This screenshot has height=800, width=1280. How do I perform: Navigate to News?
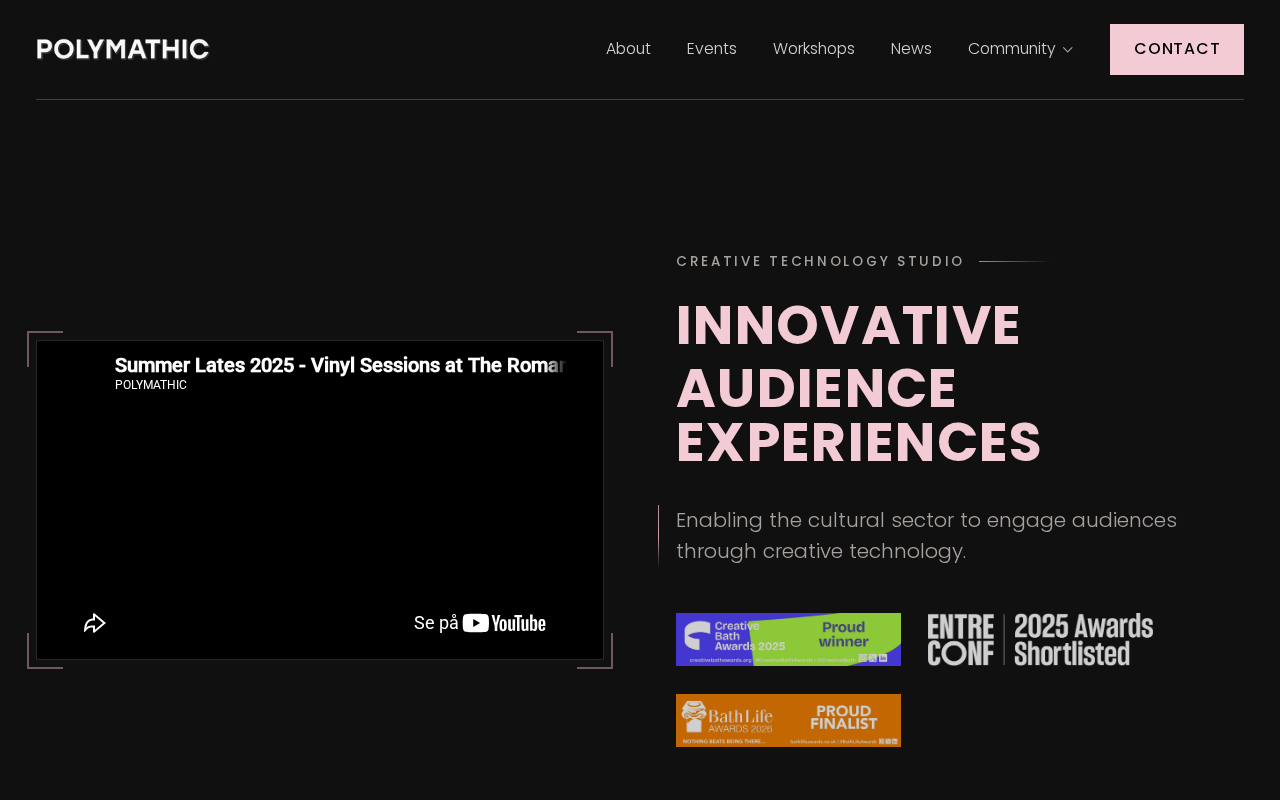[x=911, y=49]
